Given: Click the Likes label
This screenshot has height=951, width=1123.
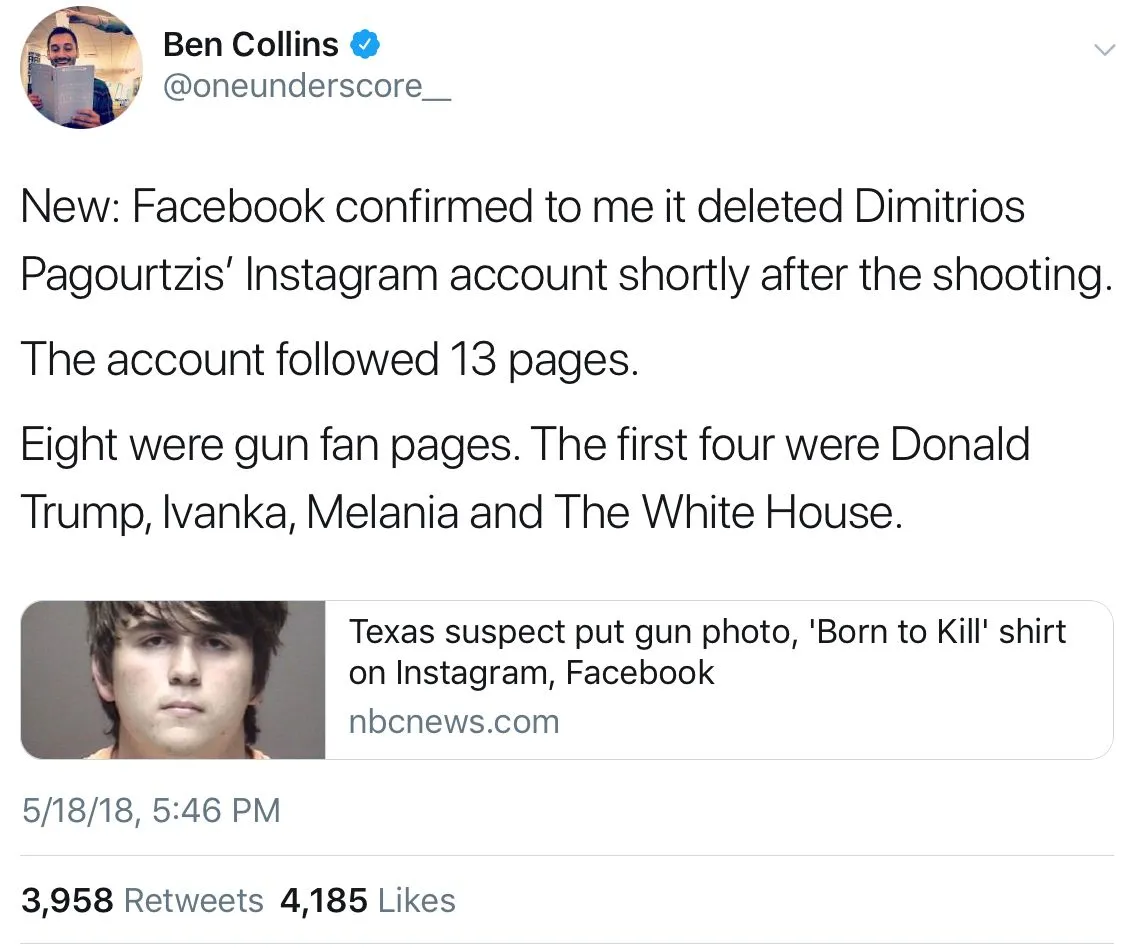Looking at the screenshot, I should (x=417, y=900).
